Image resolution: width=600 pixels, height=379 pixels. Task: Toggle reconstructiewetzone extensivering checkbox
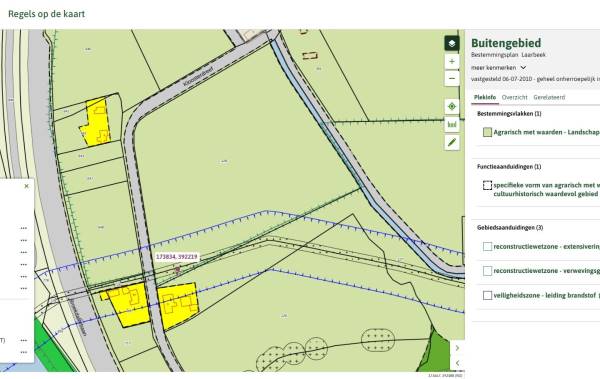pyautogui.click(x=487, y=247)
